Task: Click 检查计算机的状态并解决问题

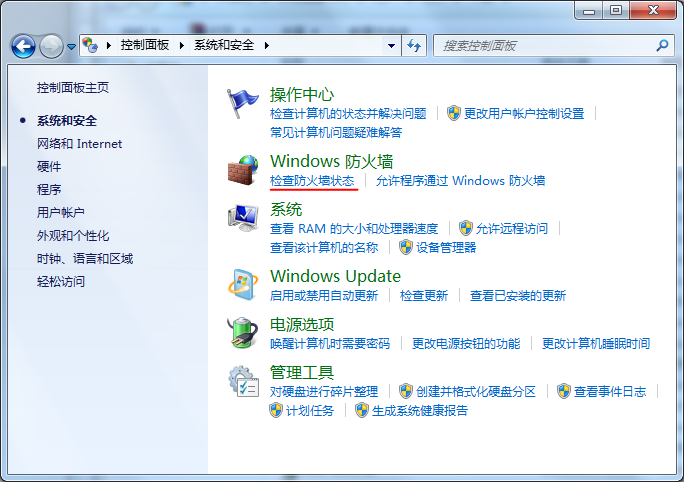Action: tap(348, 114)
